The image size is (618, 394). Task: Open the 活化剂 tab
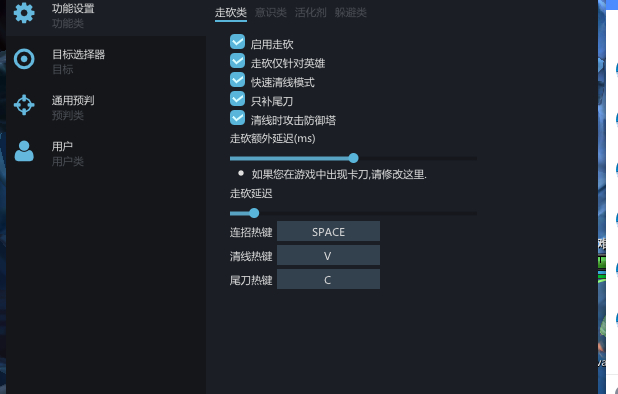pyautogui.click(x=311, y=13)
